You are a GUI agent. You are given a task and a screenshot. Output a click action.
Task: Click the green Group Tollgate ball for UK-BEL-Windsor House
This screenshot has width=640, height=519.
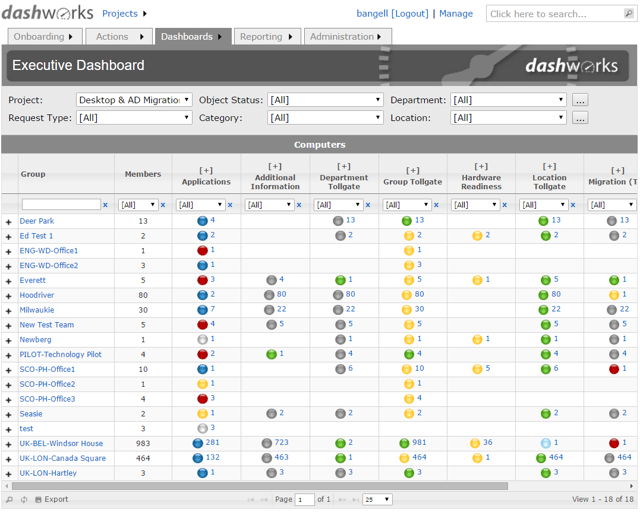click(x=404, y=443)
